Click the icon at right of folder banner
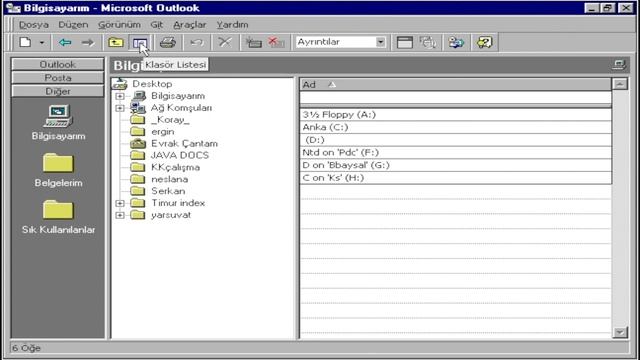Image resolution: width=640 pixels, height=360 pixels. 619,65
